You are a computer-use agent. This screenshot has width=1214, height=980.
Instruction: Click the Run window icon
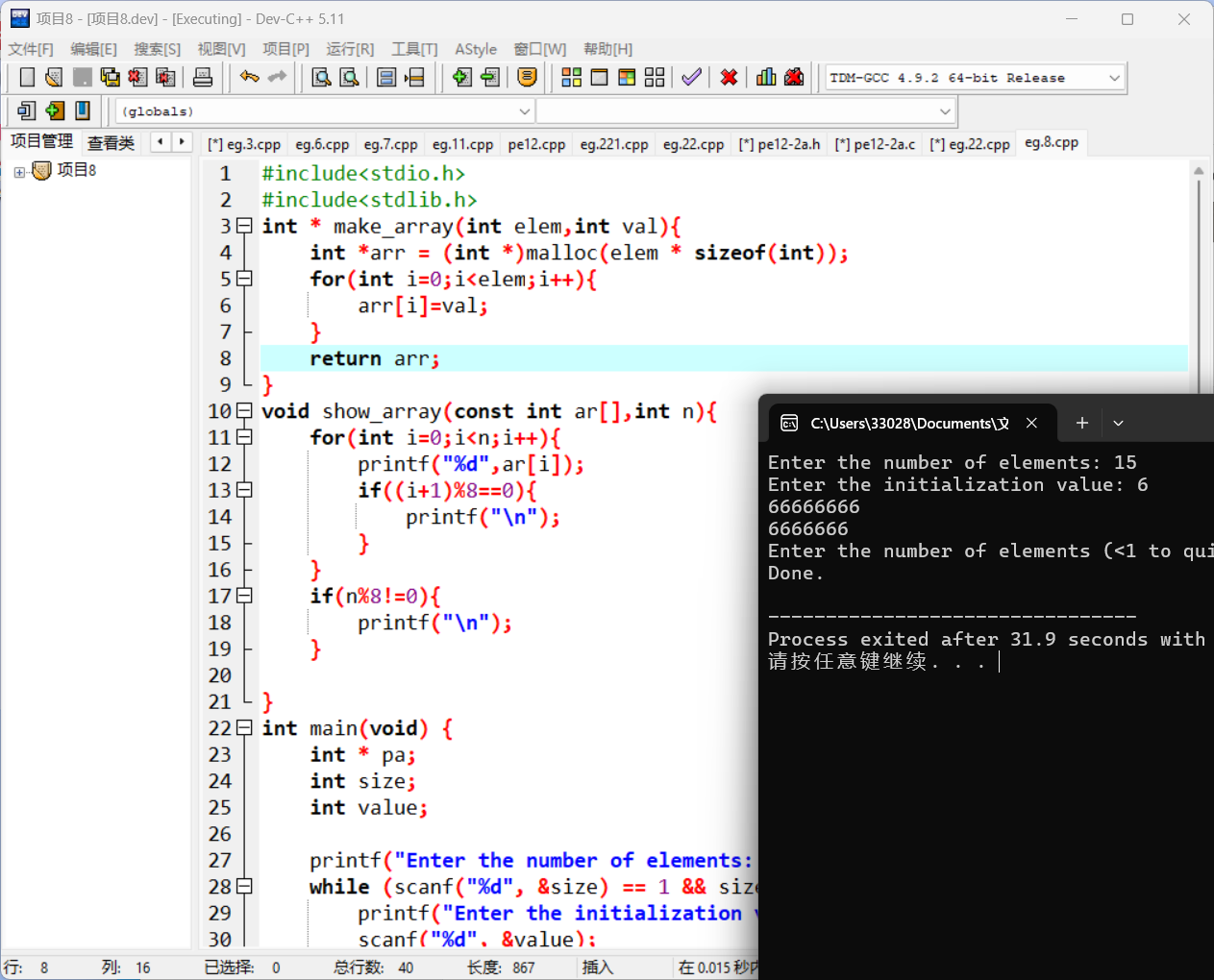[x=599, y=78]
